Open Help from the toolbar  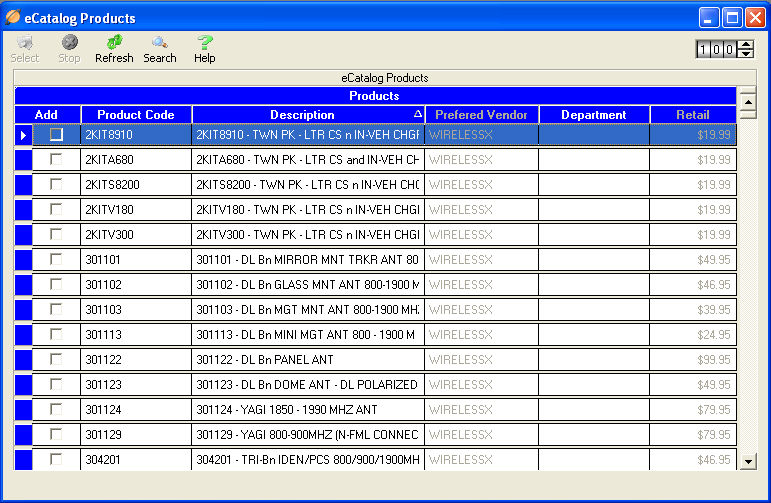pyautogui.click(x=204, y=49)
